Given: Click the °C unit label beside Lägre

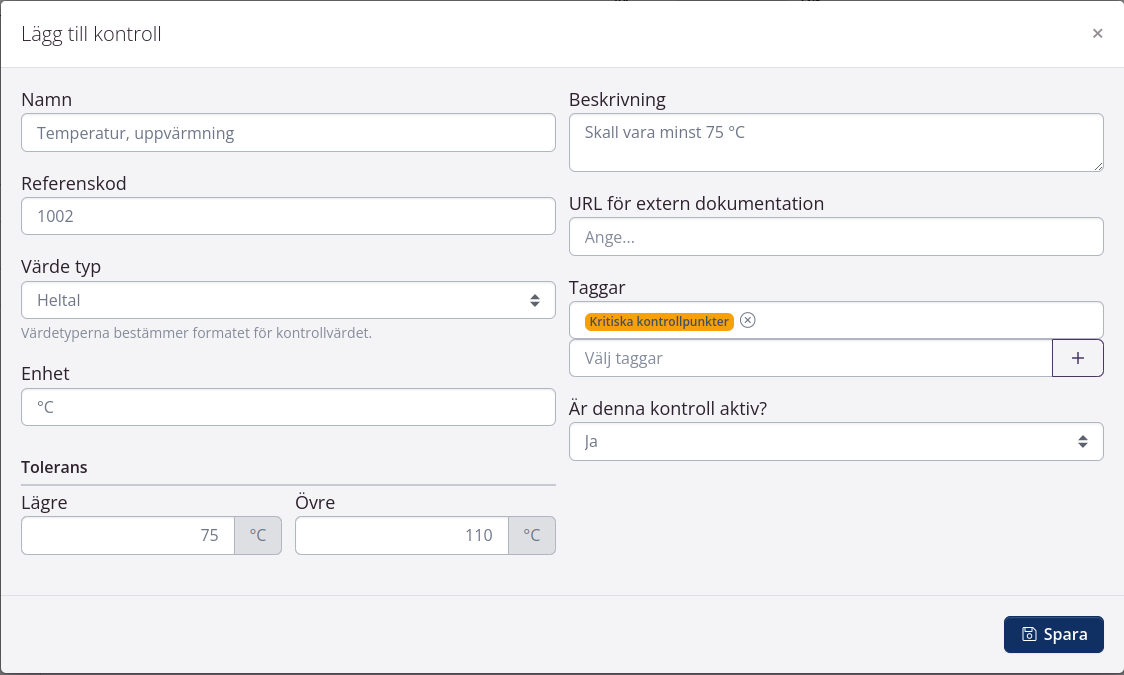Looking at the screenshot, I should click(258, 535).
